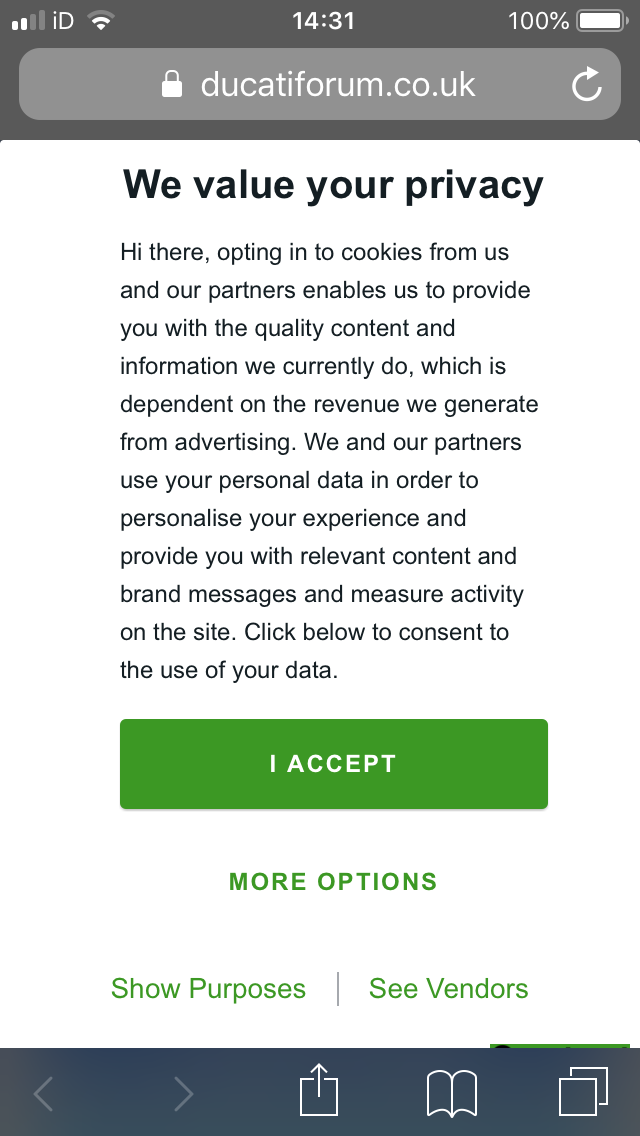Go forward with the right arrow
This screenshot has width=640, height=1136.
pyautogui.click(x=182, y=1094)
